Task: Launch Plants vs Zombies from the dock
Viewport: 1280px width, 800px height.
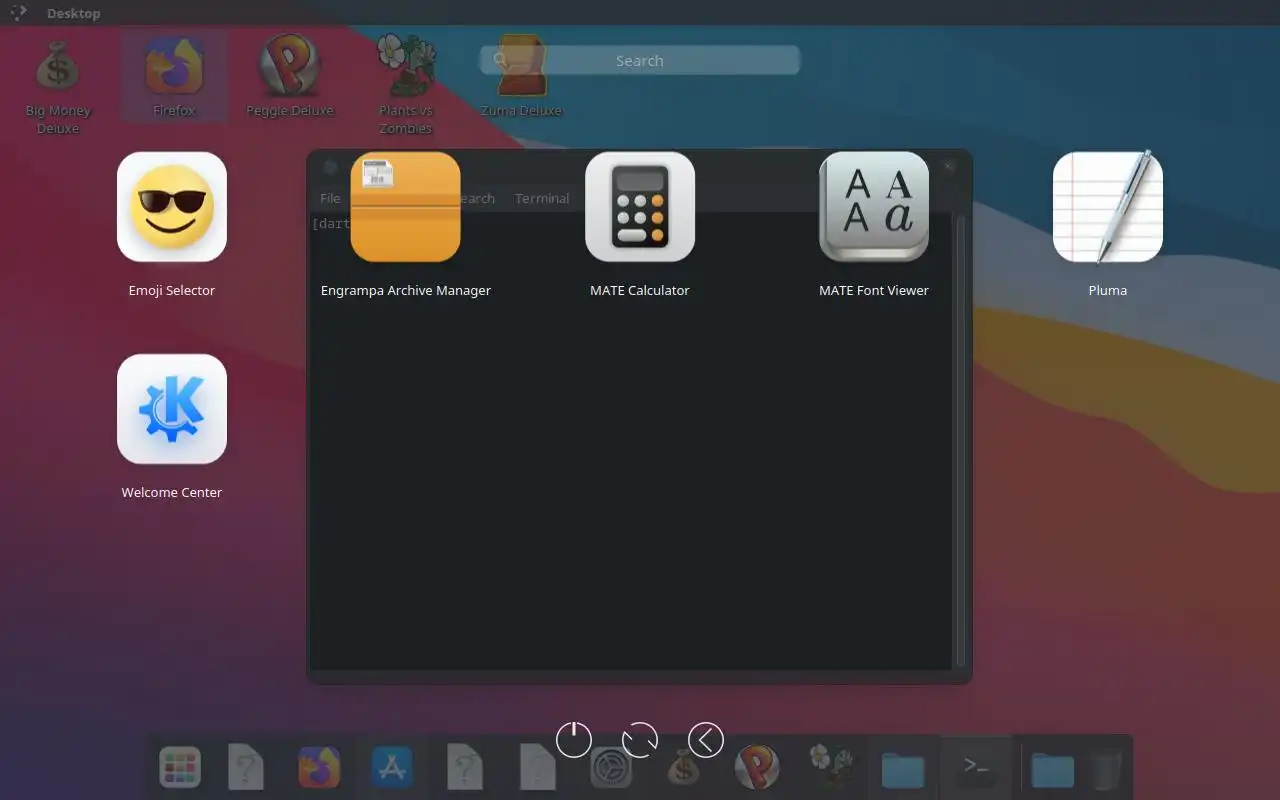Action: tap(830, 768)
